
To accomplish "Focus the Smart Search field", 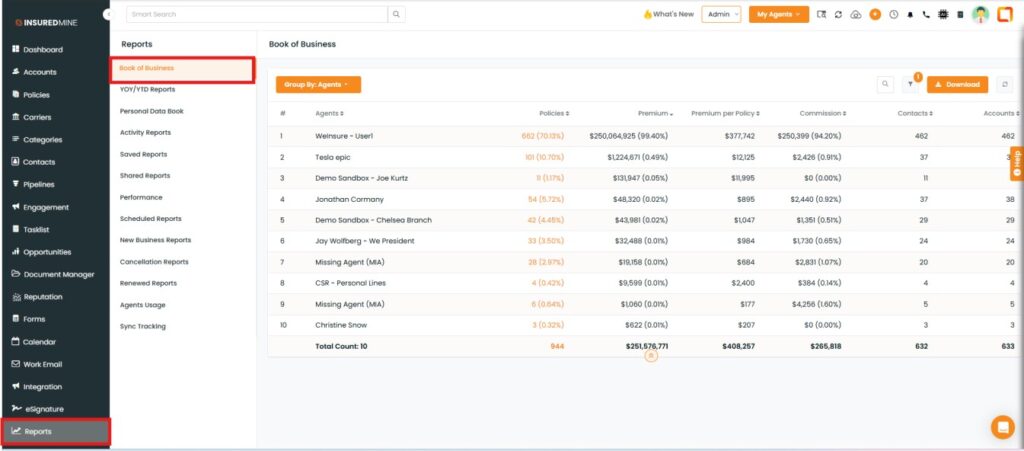I will tap(256, 14).
